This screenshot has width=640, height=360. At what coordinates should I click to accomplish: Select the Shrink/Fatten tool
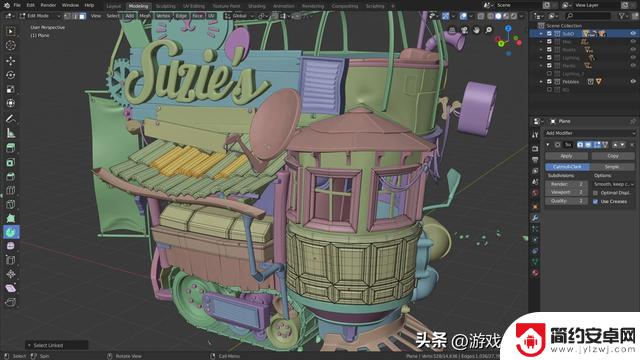point(11,274)
